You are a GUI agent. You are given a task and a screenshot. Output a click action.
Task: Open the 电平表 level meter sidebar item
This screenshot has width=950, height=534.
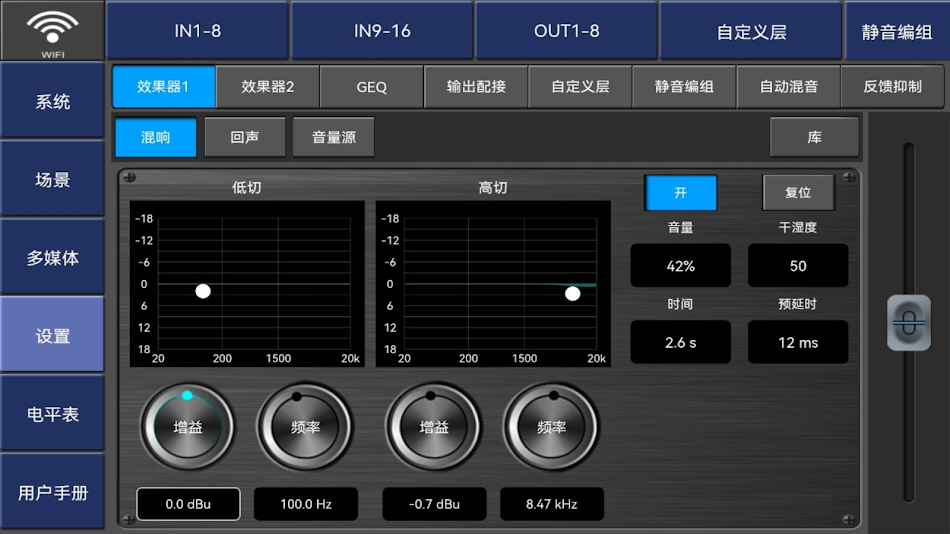[52, 413]
